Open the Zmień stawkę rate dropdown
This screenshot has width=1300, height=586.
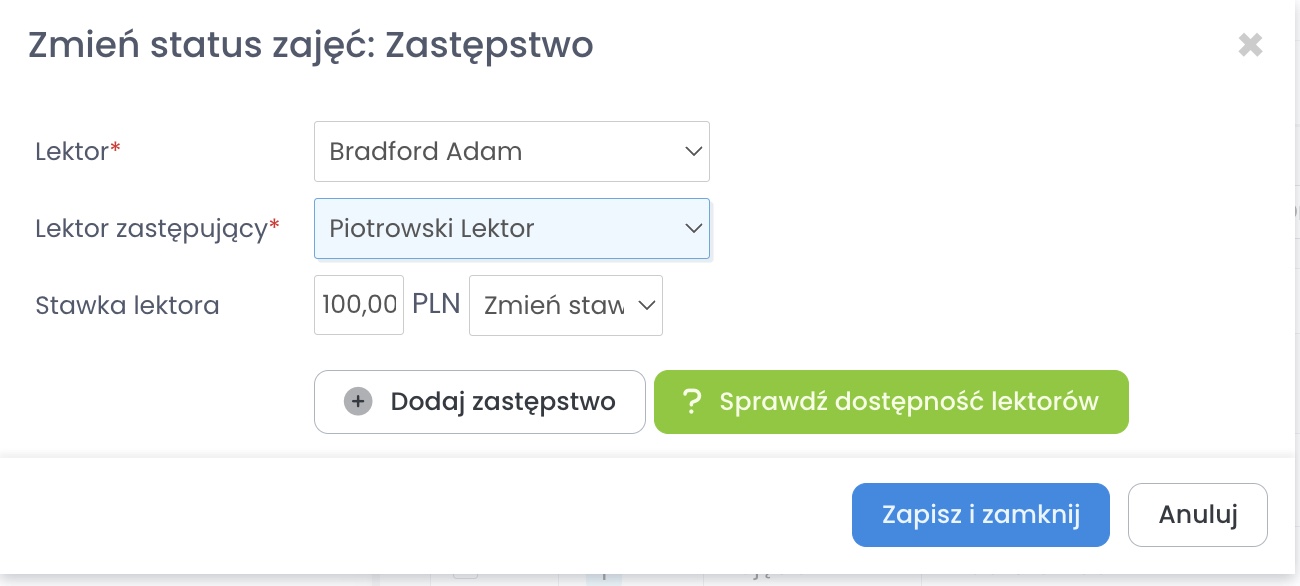point(555,305)
